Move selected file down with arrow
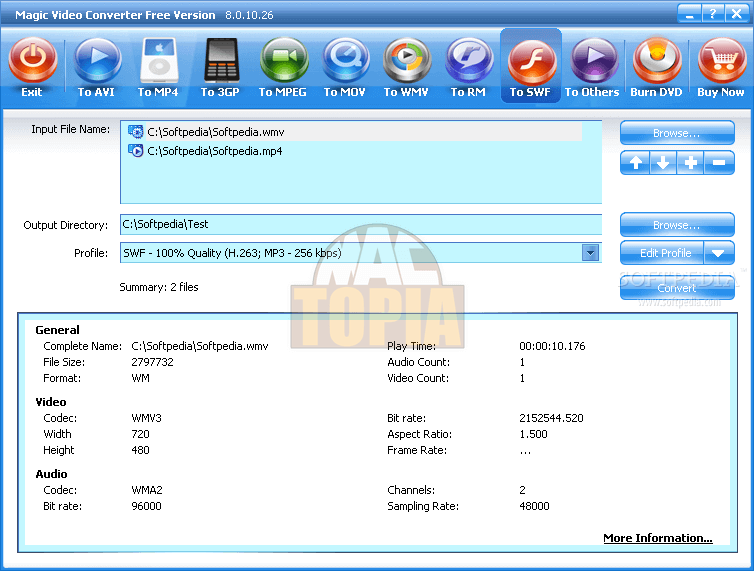This screenshot has height=571, width=754. tap(663, 163)
